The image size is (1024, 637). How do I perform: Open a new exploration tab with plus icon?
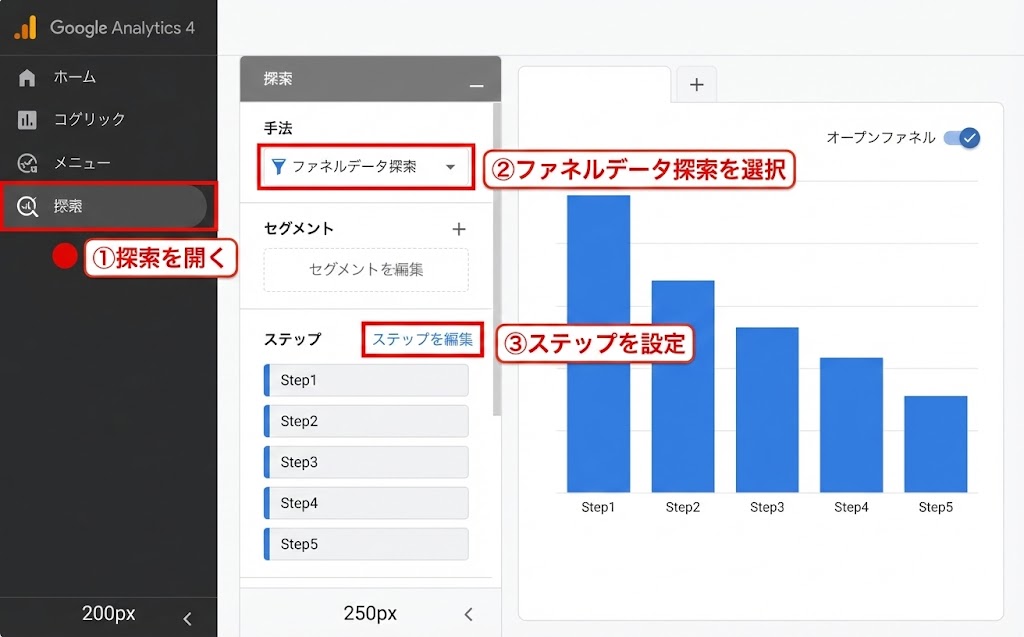[696, 85]
